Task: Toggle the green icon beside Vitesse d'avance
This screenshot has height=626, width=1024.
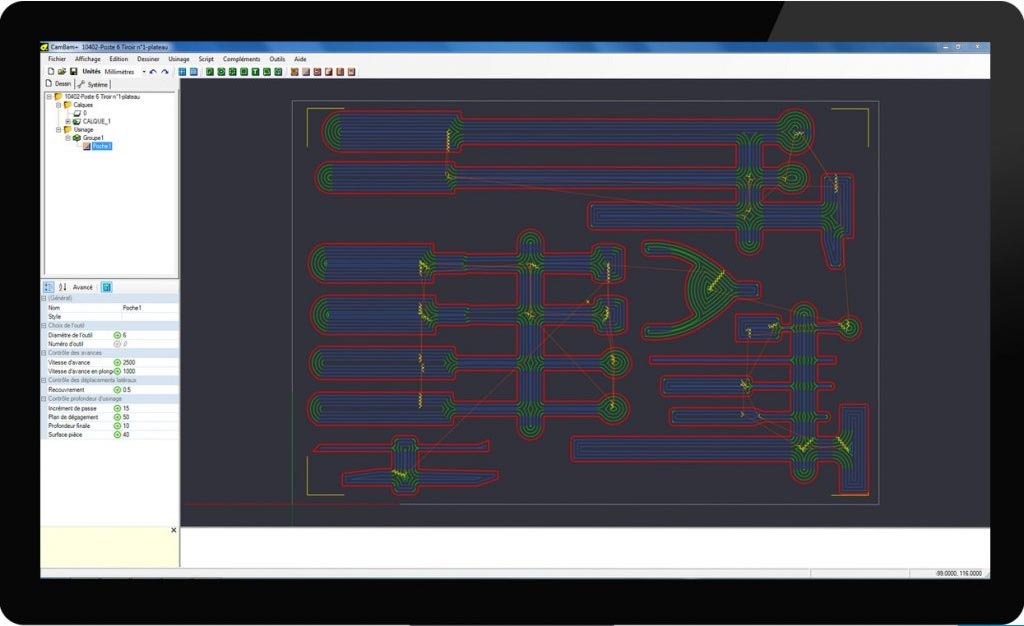Action: coord(117,362)
